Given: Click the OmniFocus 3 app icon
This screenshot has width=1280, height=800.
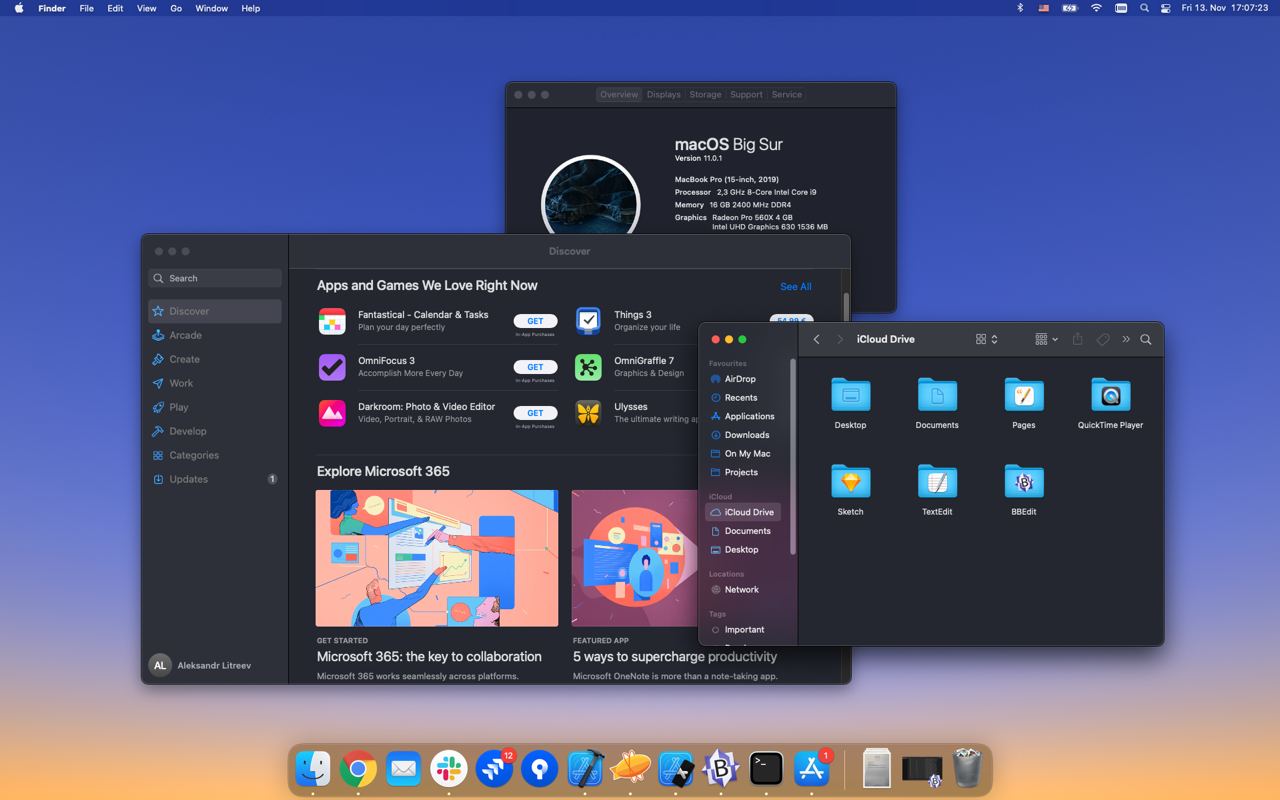Looking at the screenshot, I should pos(332,367).
